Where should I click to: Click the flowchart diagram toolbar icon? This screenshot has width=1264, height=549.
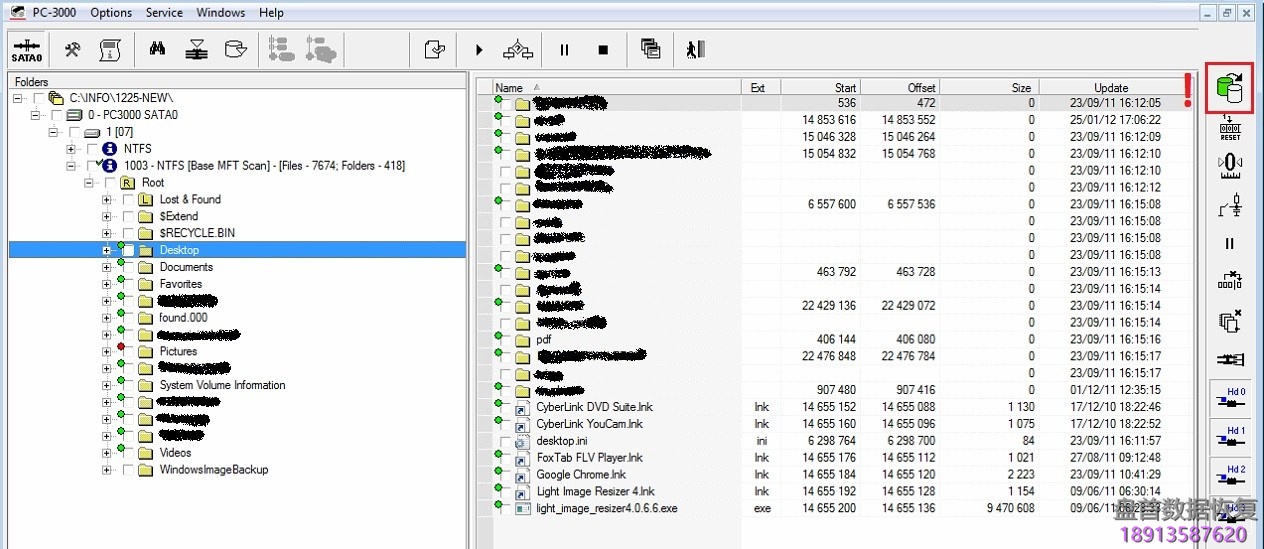coord(517,49)
